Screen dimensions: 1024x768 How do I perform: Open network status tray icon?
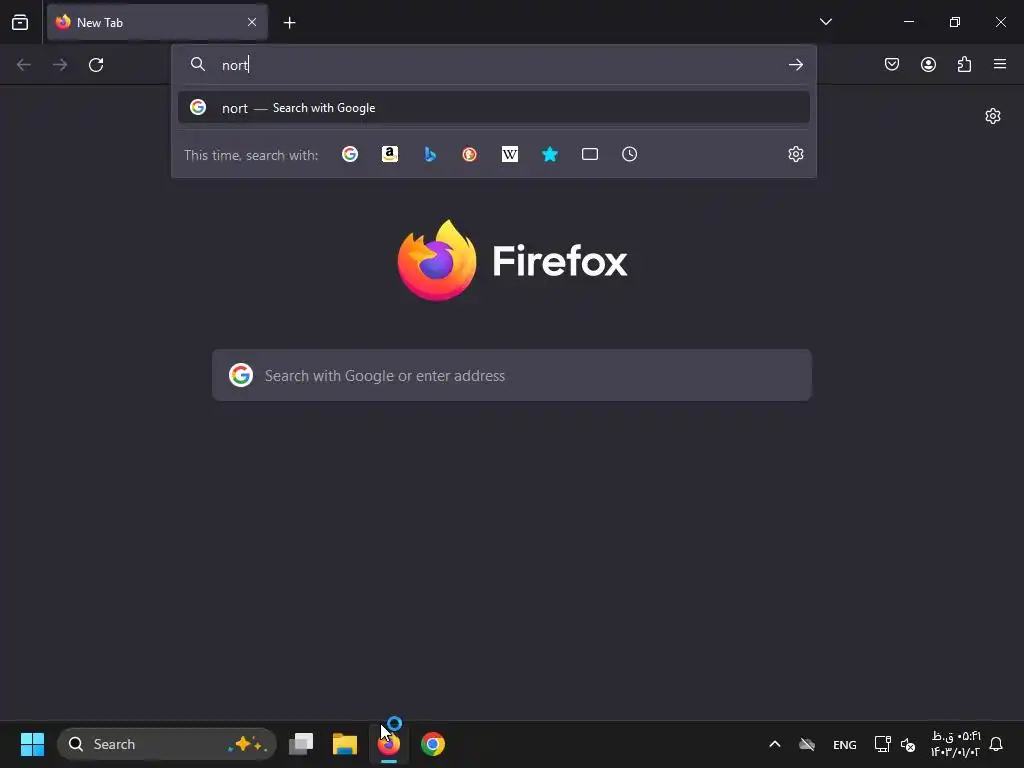point(882,744)
